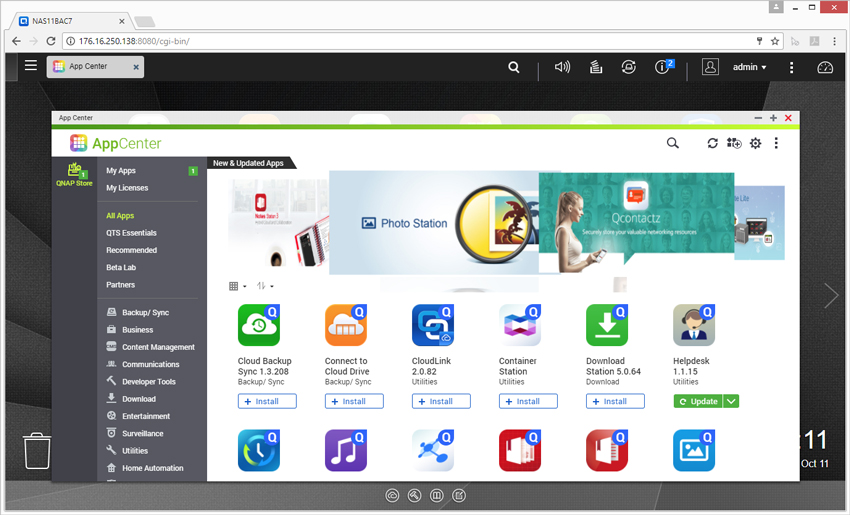Close the App Center taskbar tab
850x515 pixels.
[136, 67]
